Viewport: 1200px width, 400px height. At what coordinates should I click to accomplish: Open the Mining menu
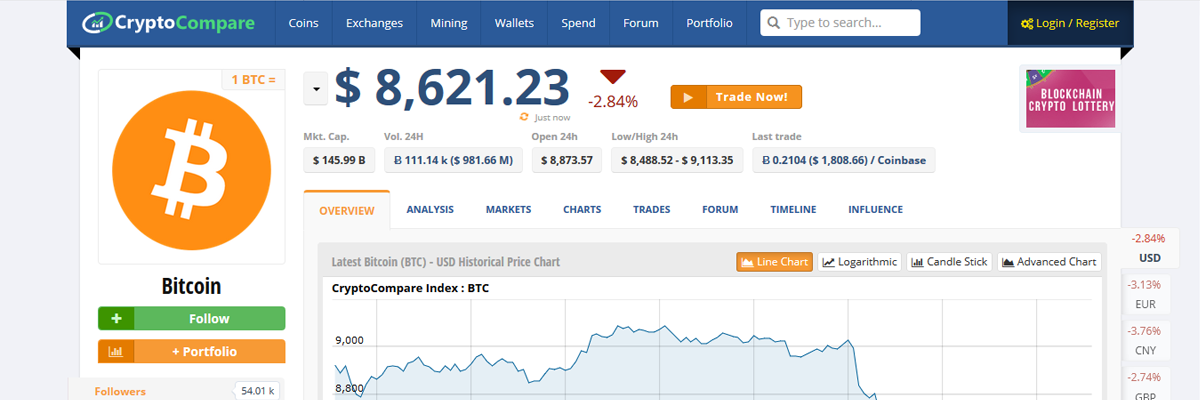pyautogui.click(x=448, y=23)
